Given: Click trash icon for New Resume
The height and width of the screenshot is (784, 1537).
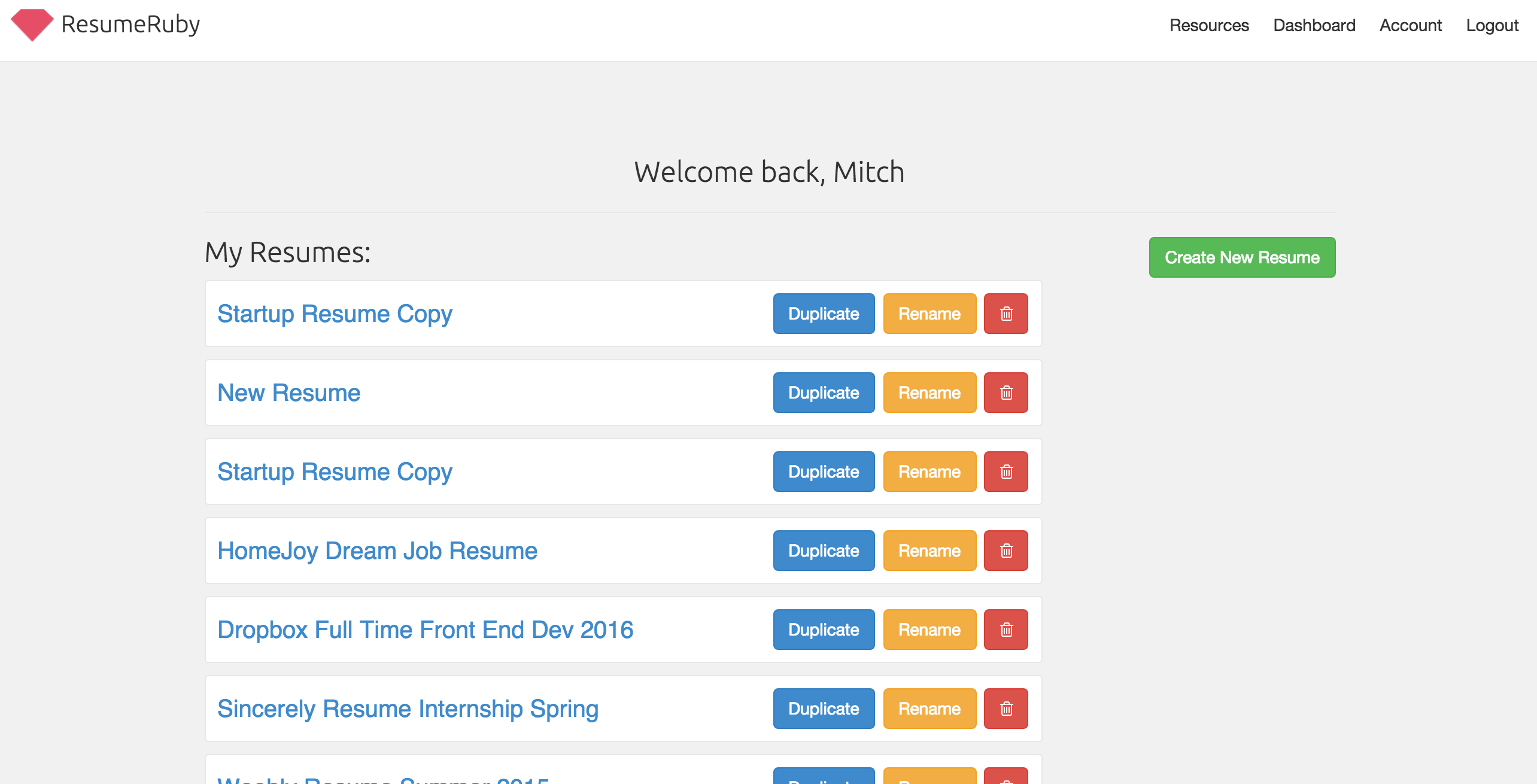Looking at the screenshot, I should pos(1006,393).
